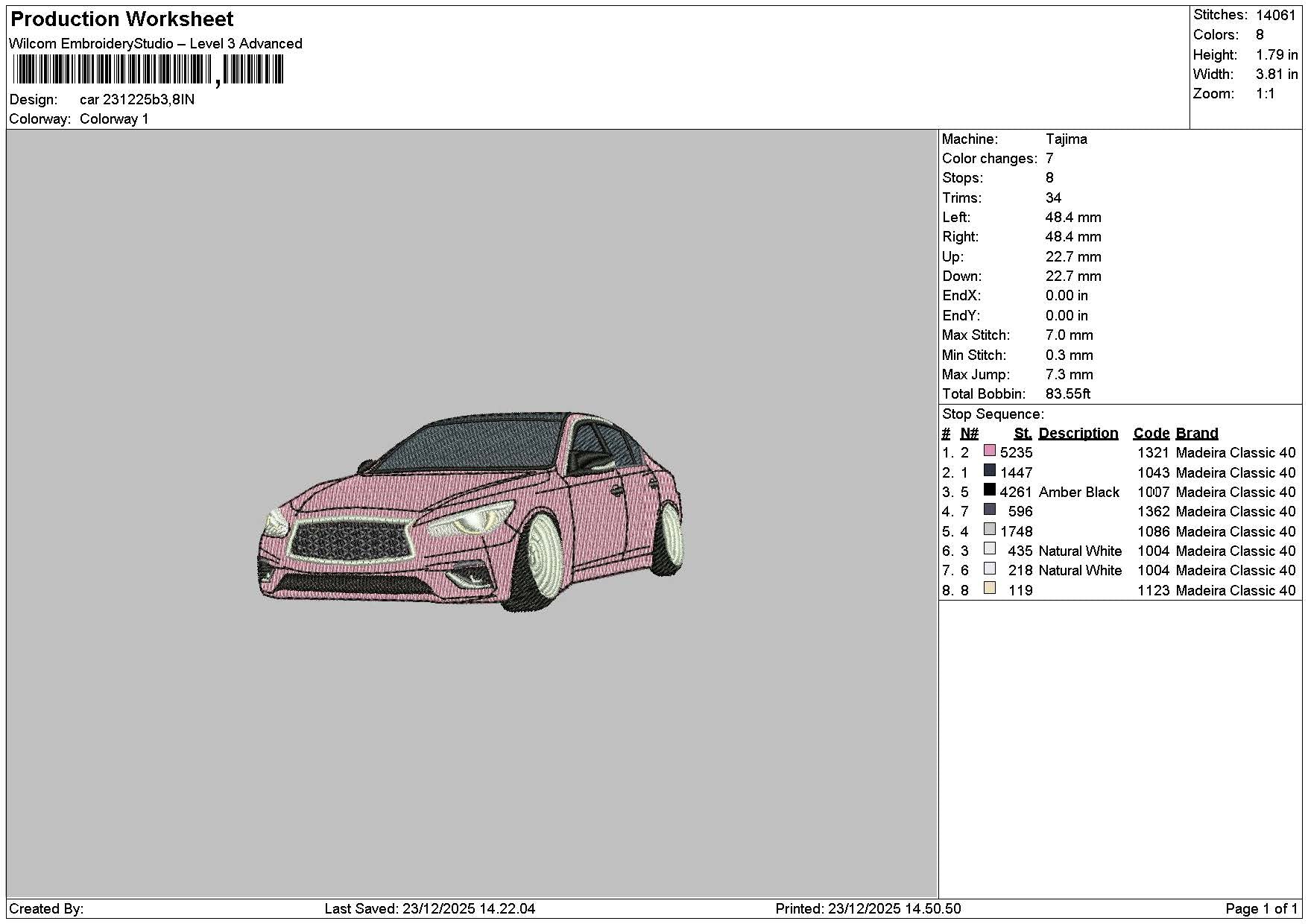Click the code 1321 in stop row 1
The image size is (1308, 924).
tap(1153, 453)
